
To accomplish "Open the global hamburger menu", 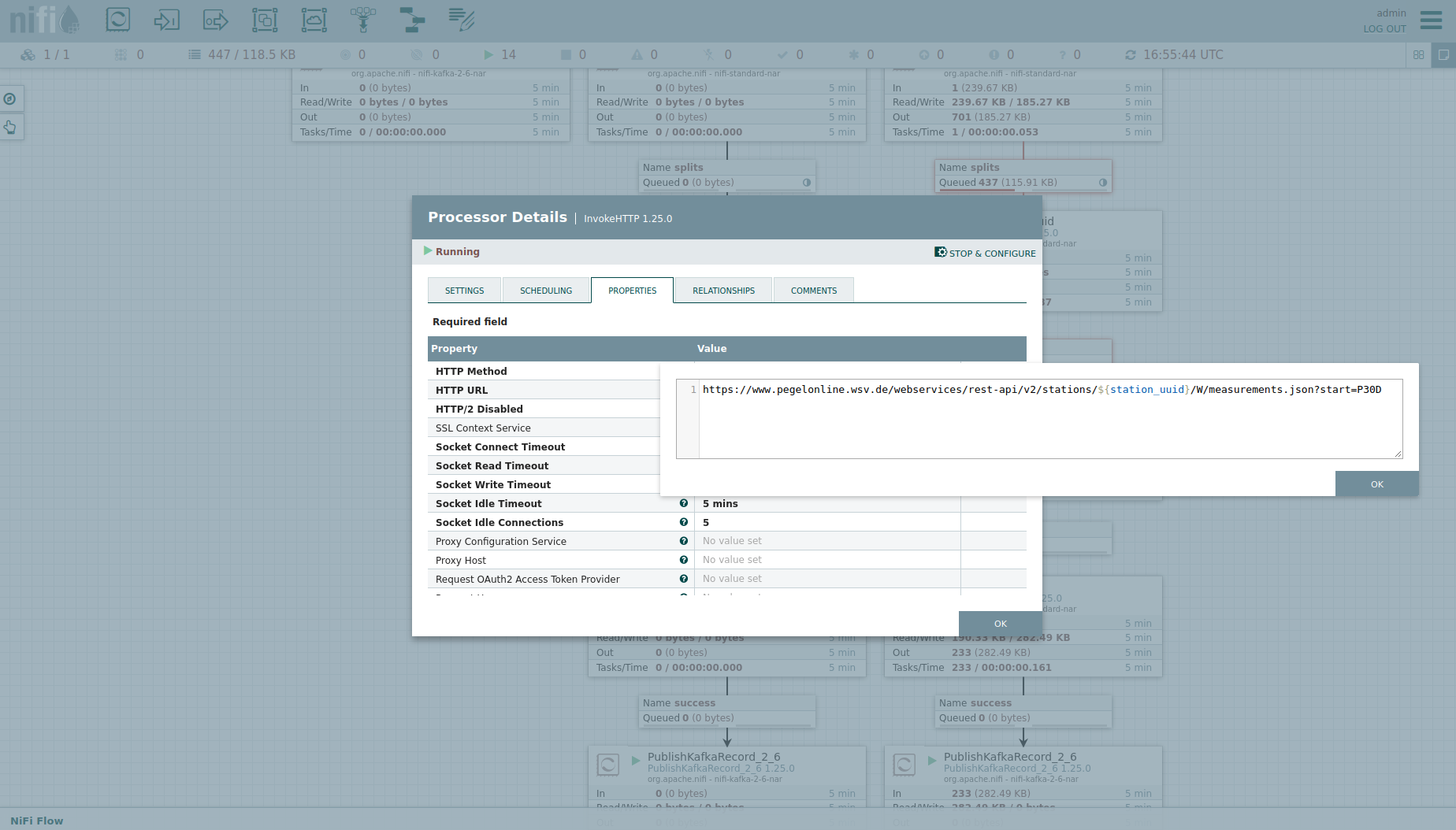I will click(x=1431, y=20).
